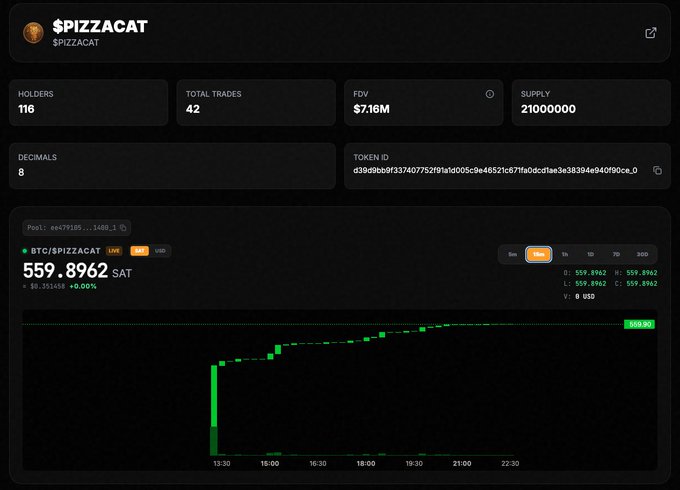This screenshot has width=680, height=490.
Task: Click the BTC/$PIZZACAT pair label
Action: tap(65, 251)
